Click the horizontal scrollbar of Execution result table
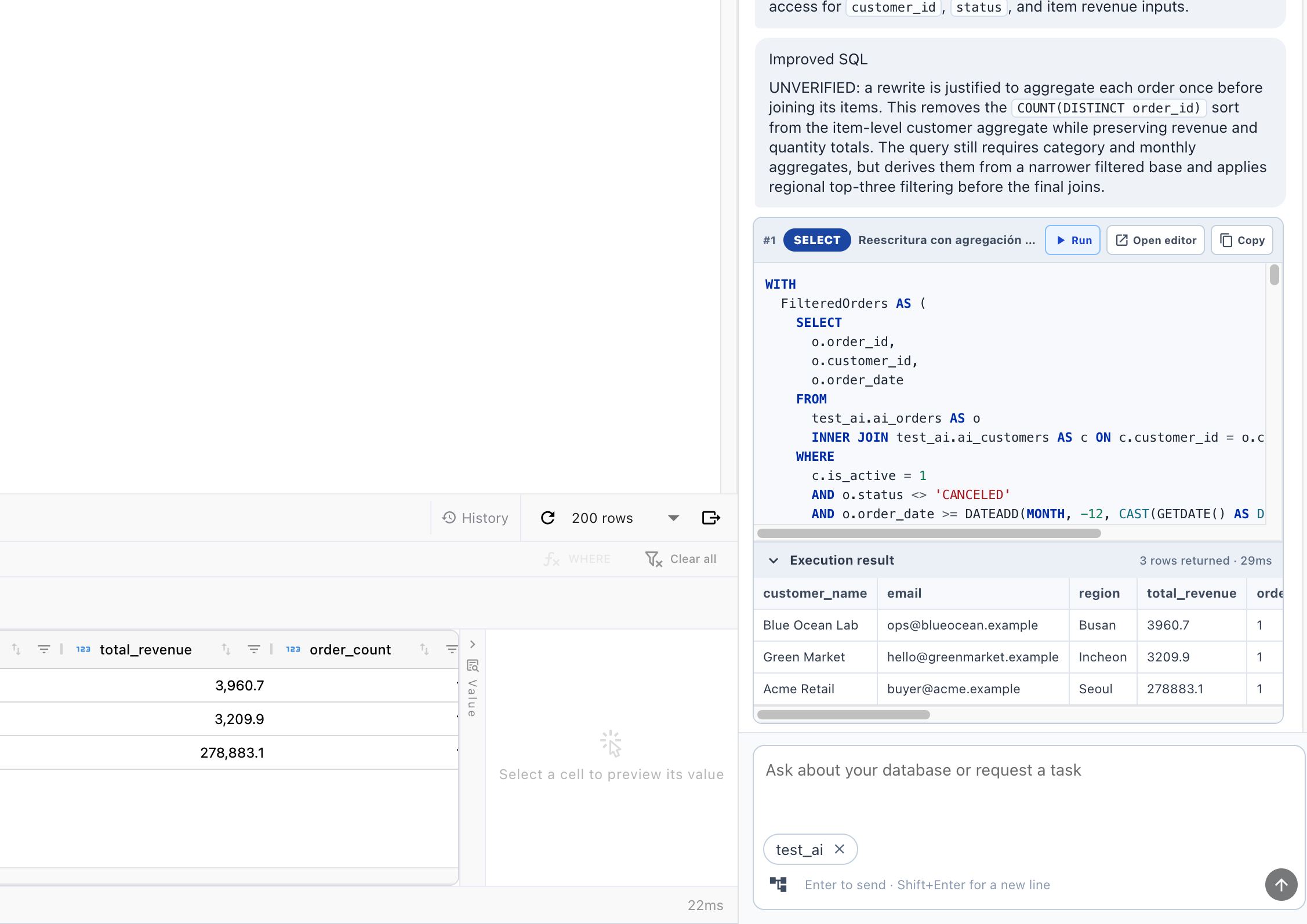Screen dimensions: 1307x924 pyautogui.click(x=844, y=715)
